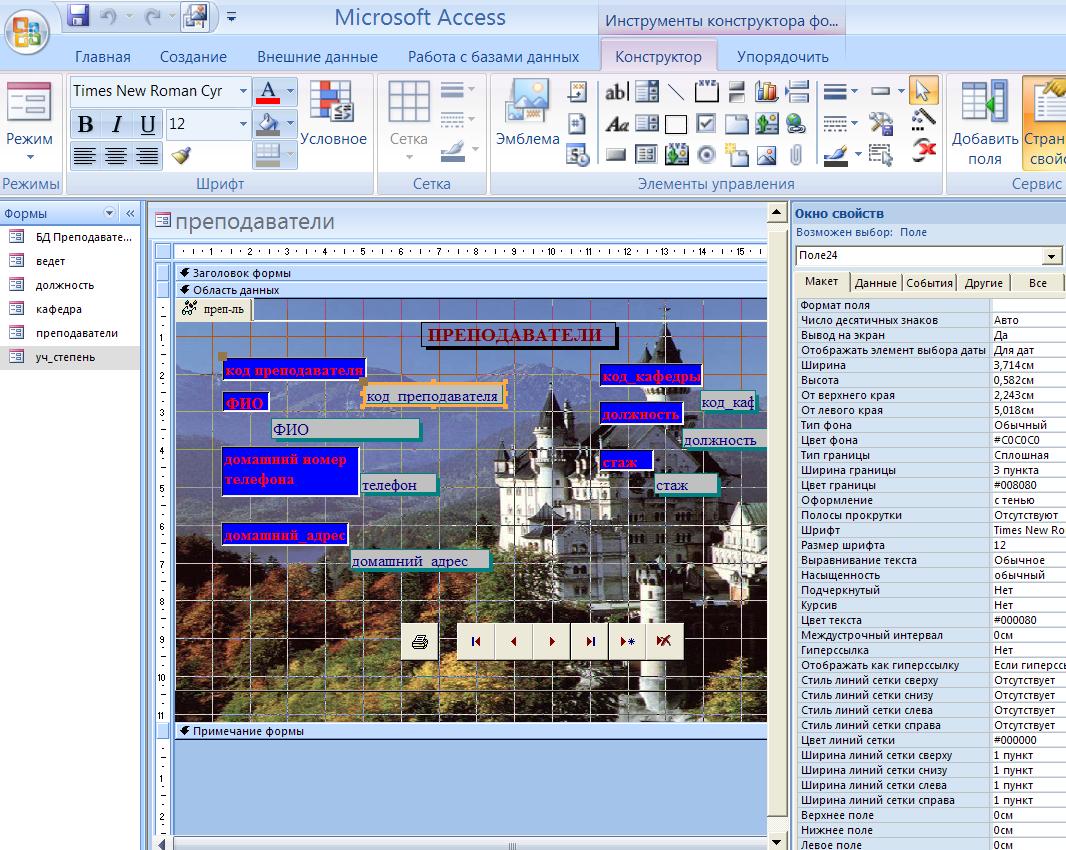Select the Text Box (ab|) control tool
The height and width of the screenshot is (850, 1066).
(616, 91)
